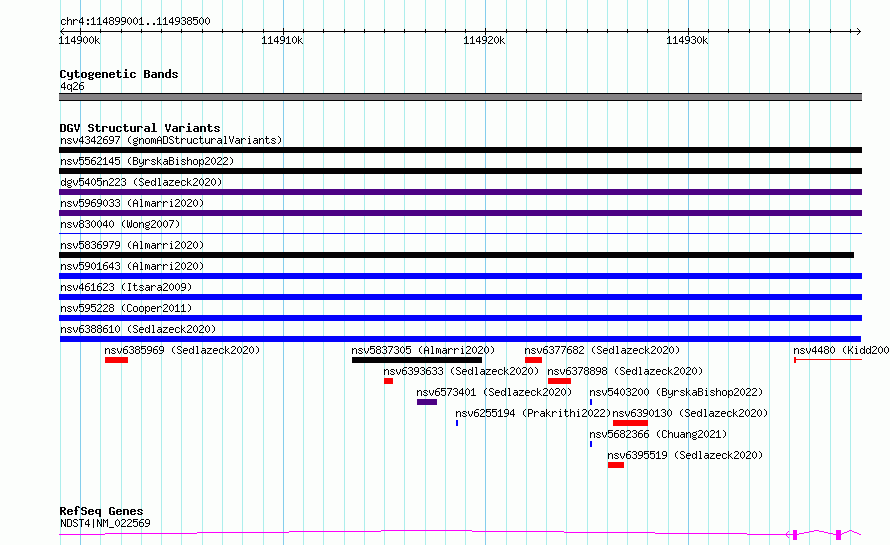Click the second magenta NDST4 exon block
The width and height of the screenshot is (890, 545).
[x=838, y=534]
